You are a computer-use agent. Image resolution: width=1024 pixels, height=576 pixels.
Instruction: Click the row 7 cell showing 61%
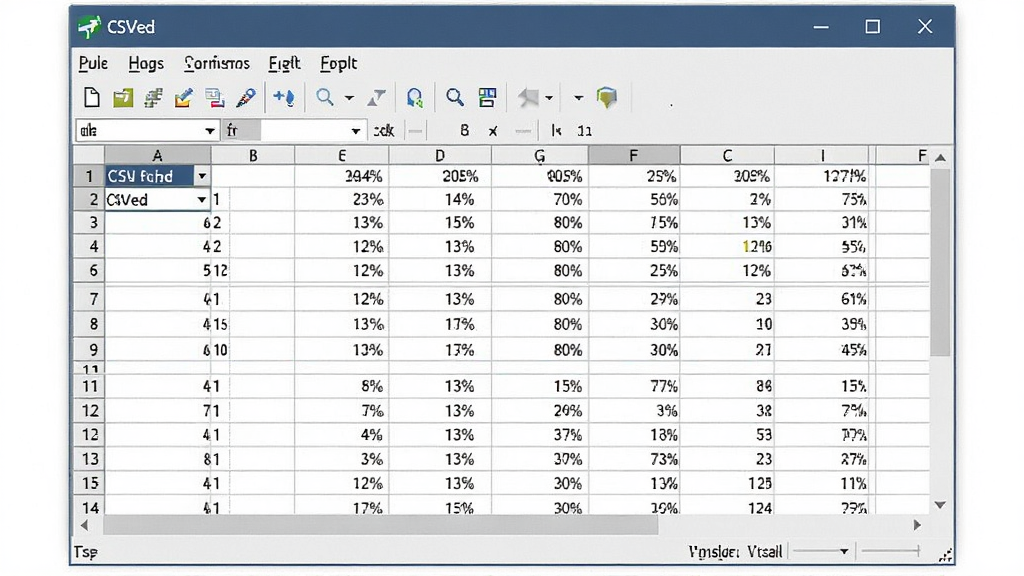pos(822,299)
